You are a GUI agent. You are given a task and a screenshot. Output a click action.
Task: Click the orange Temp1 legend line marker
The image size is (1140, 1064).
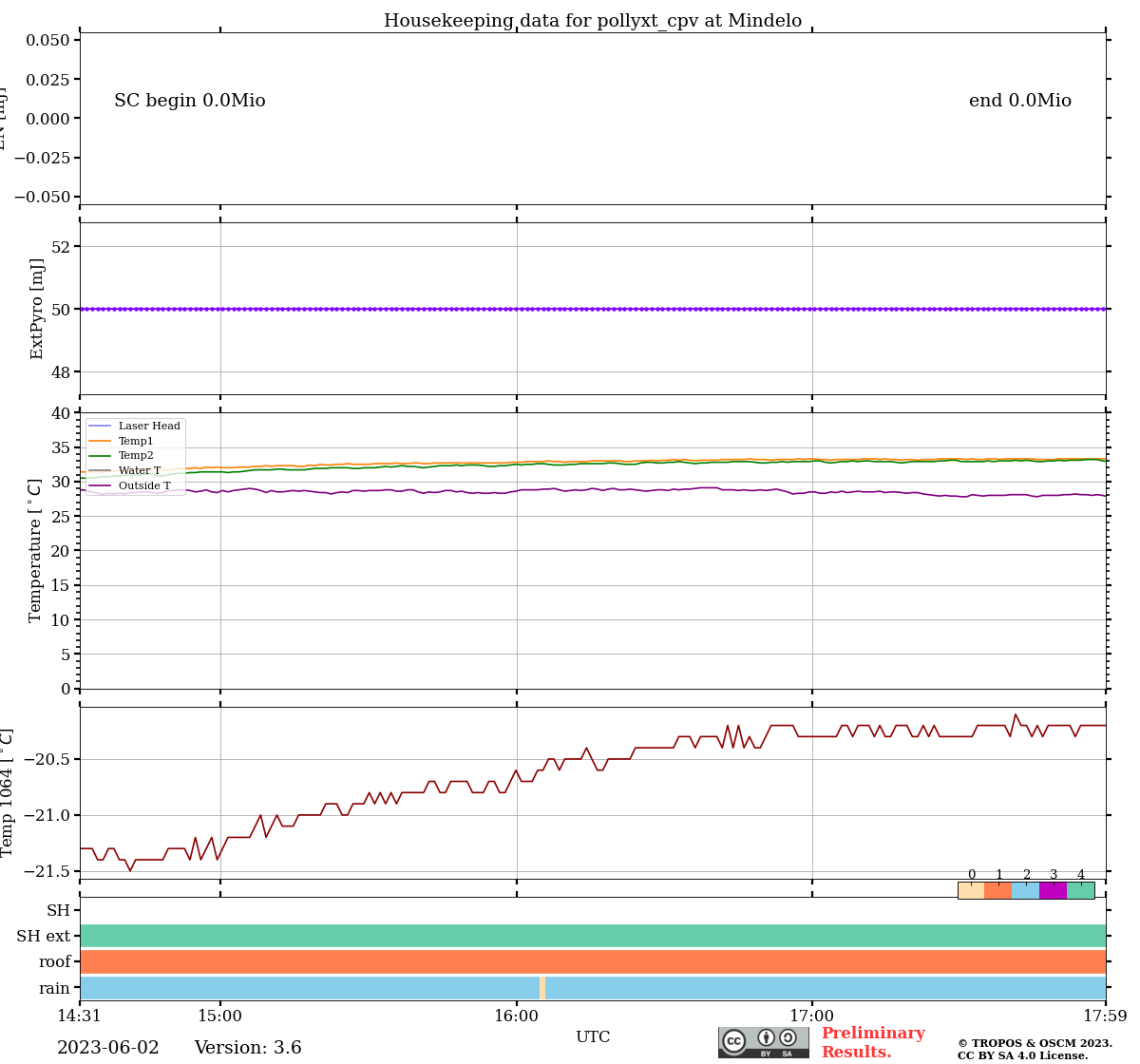click(100, 442)
